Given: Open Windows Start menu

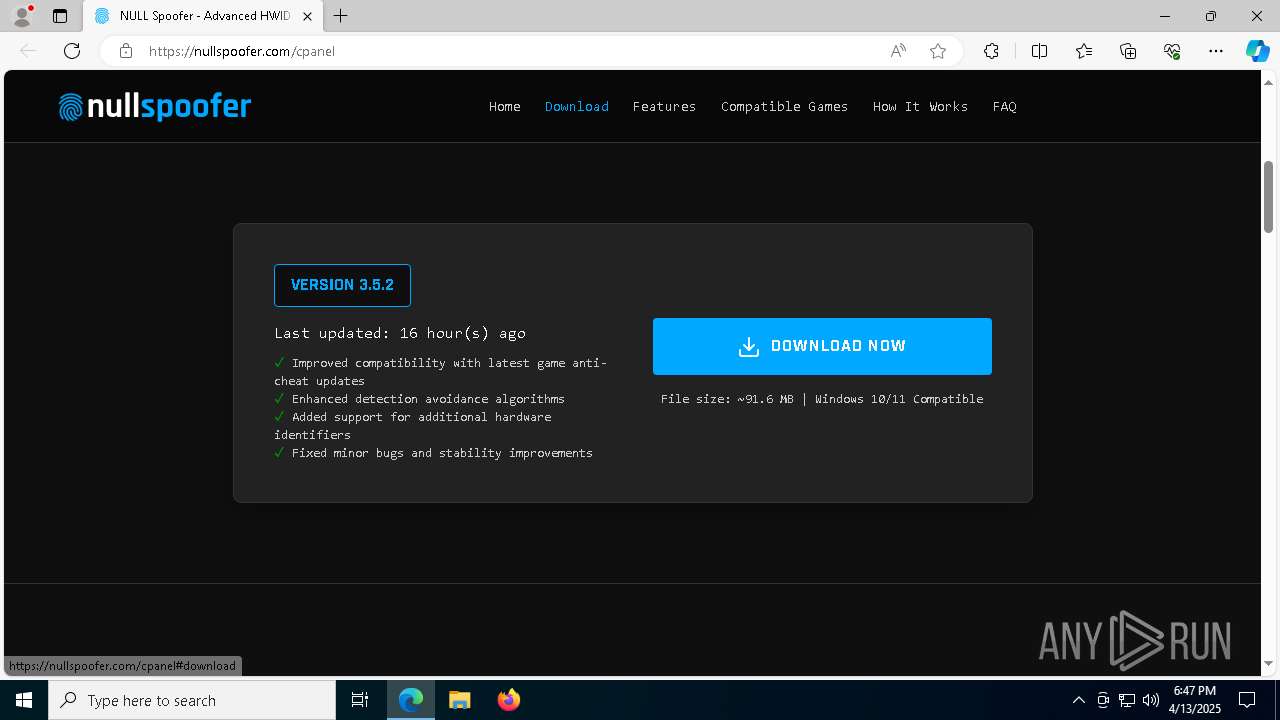Looking at the screenshot, I should [x=24, y=700].
